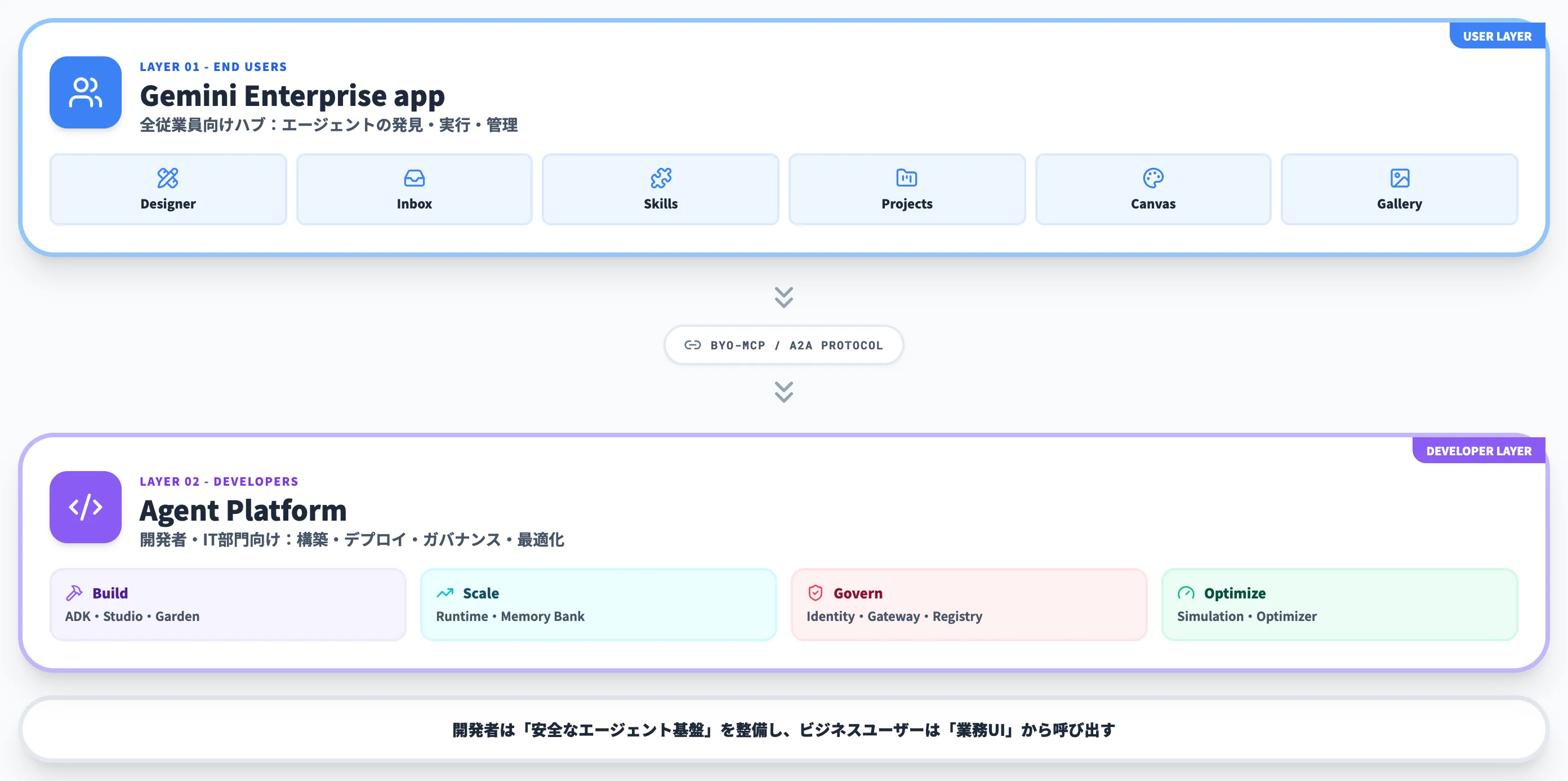Switch to the USER LAYER badge
This screenshot has width=1568, height=781.
(1498, 36)
